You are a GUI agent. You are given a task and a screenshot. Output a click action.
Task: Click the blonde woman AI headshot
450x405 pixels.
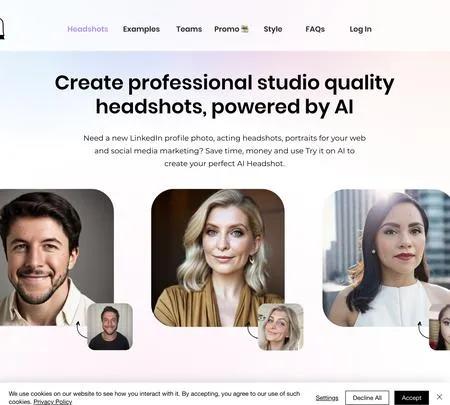point(218,258)
